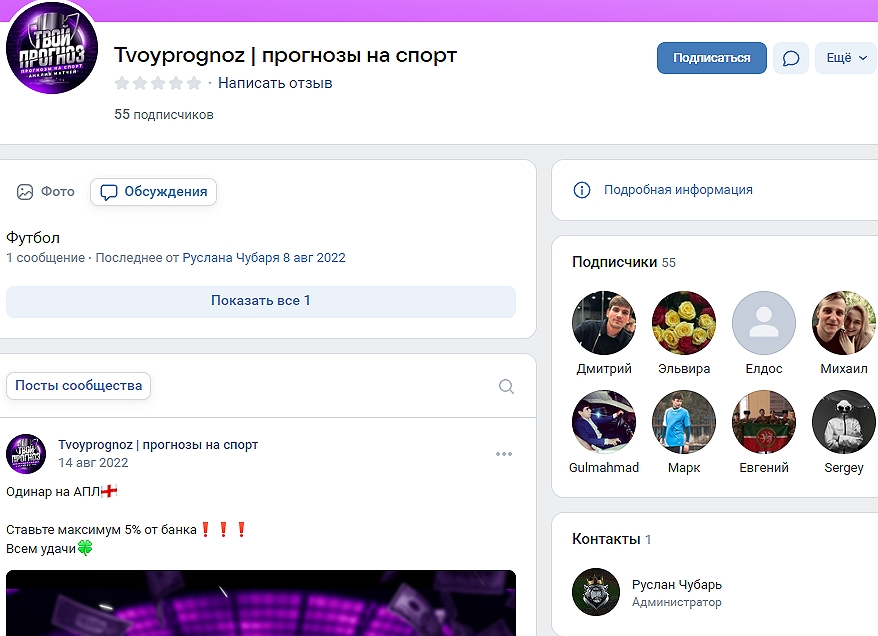Click the 55 подписчиков link

click(166, 114)
